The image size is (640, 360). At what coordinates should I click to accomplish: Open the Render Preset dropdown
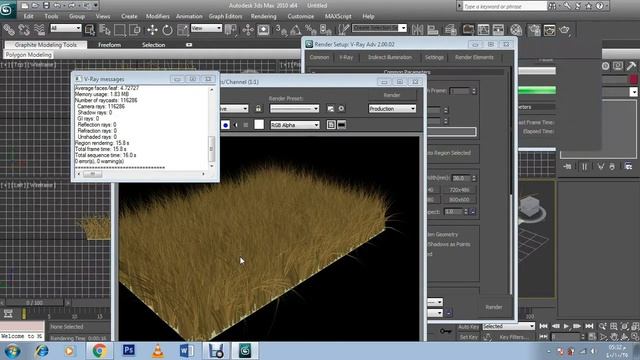pos(294,109)
